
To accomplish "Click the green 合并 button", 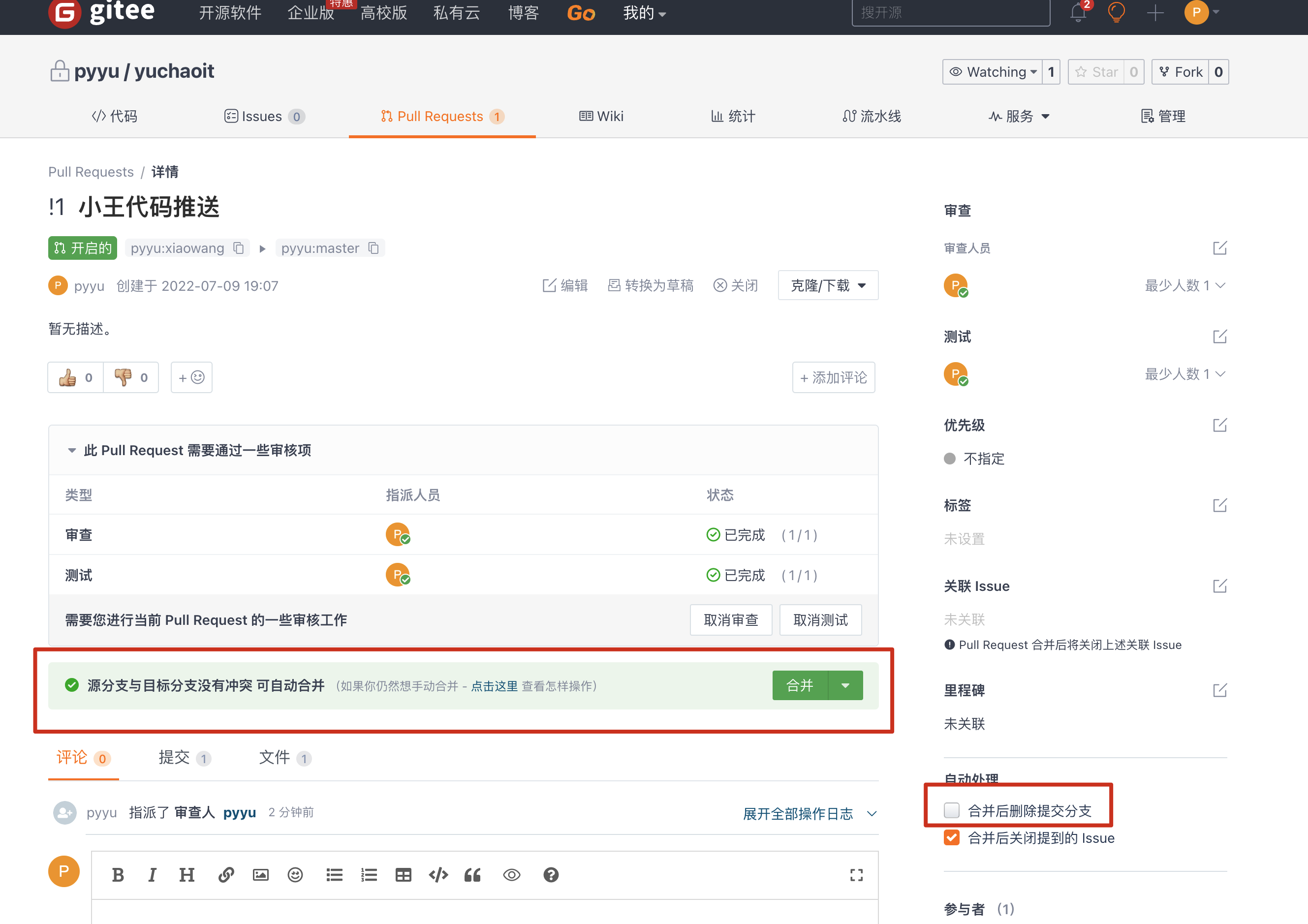I will (x=799, y=685).
